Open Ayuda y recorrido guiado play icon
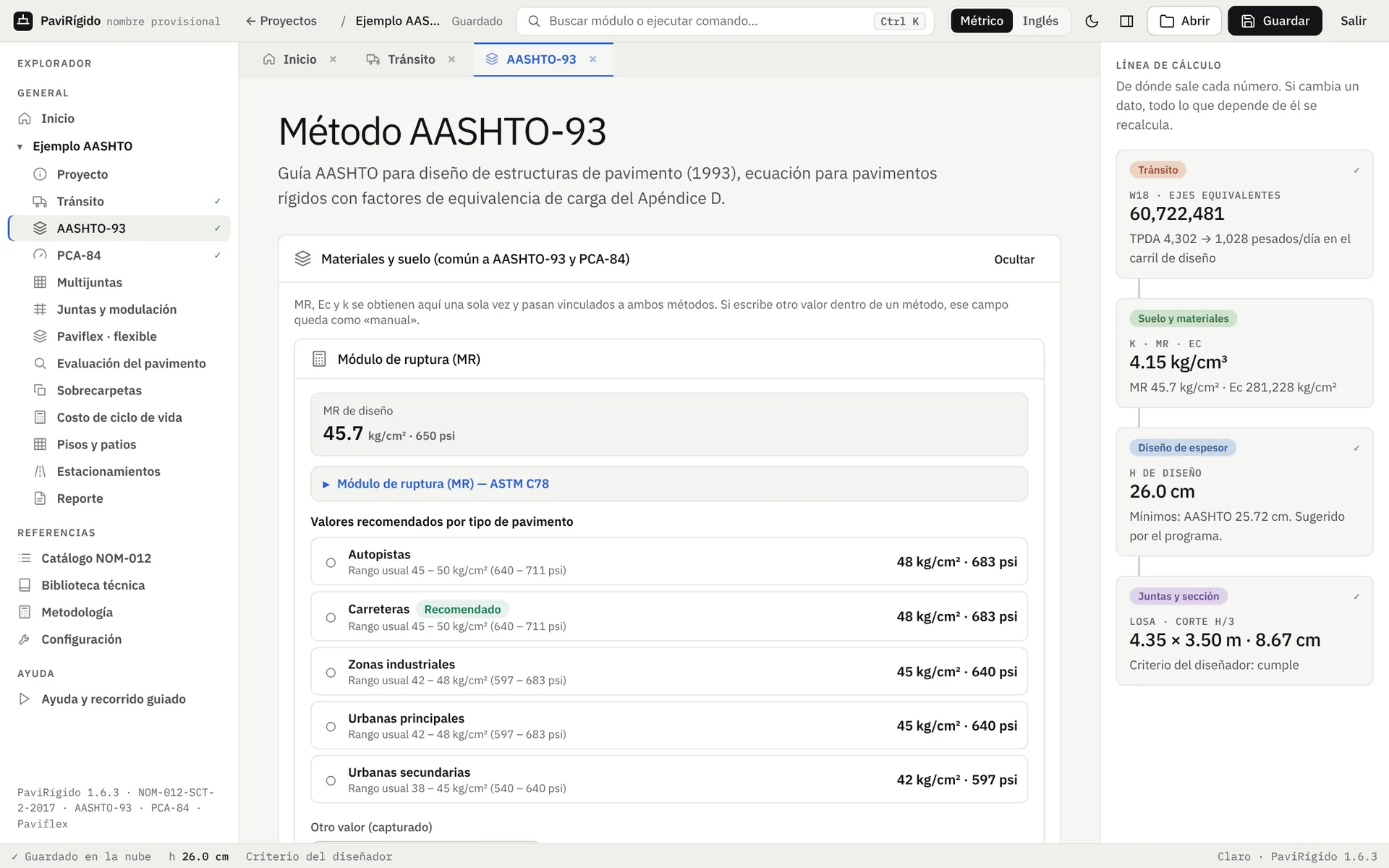Viewport: 1389px width, 868px height. pyautogui.click(x=25, y=699)
